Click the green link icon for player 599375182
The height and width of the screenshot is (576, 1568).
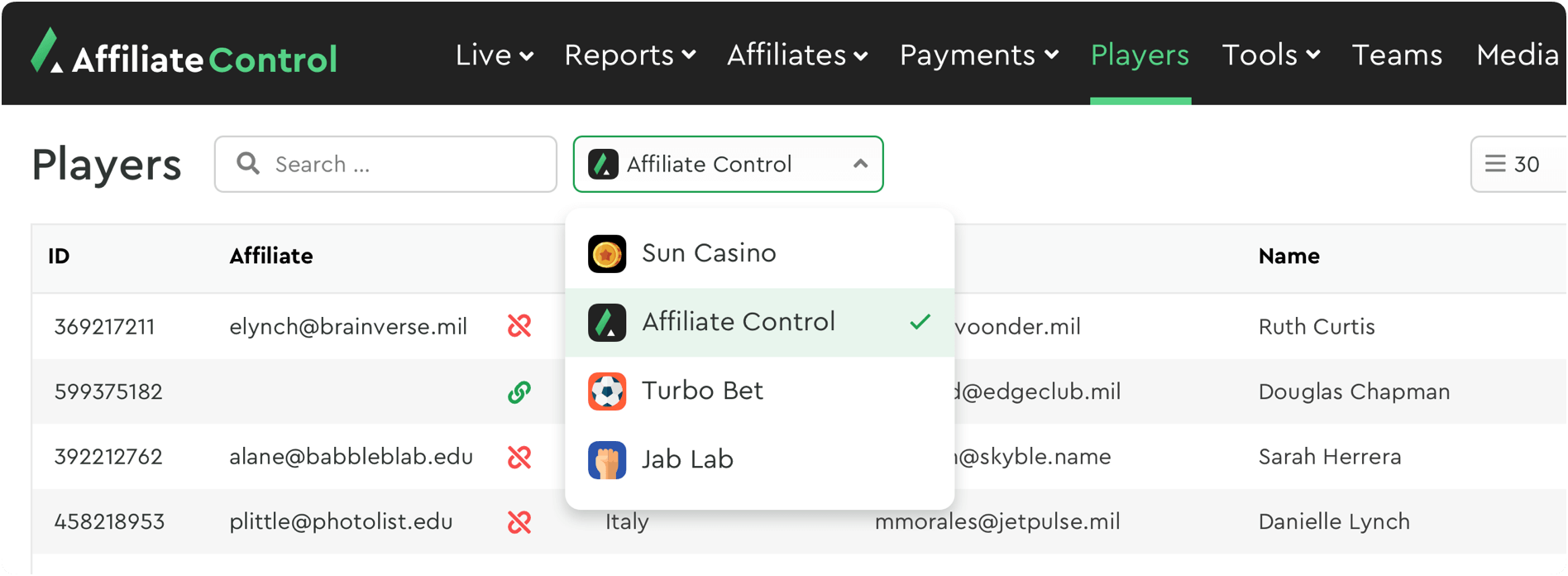519,391
